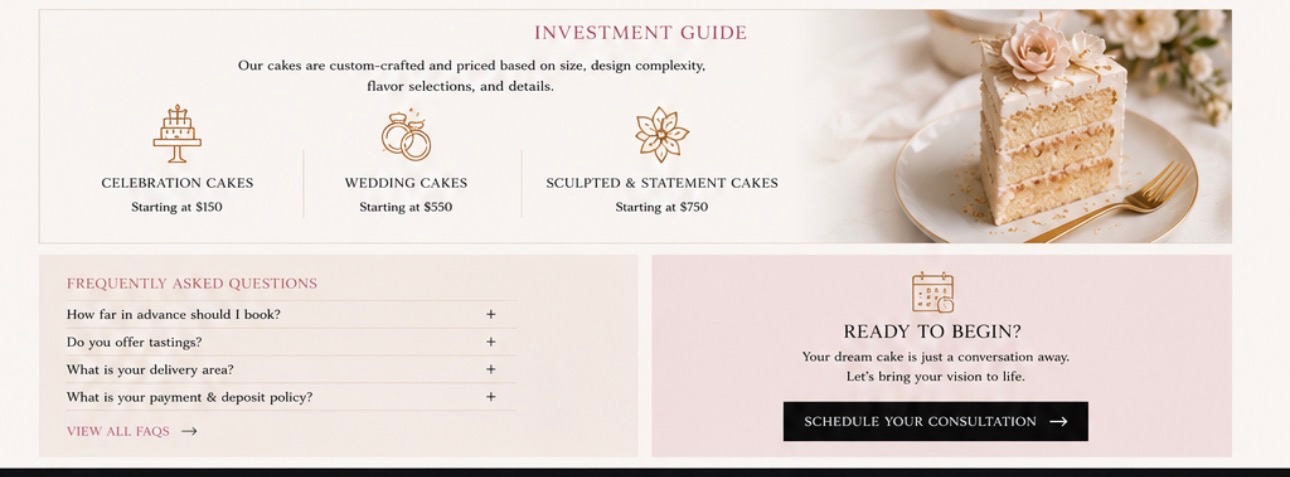Select Sculpted & Statement Cakes heading
The height and width of the screenshot is (477, 1290).
pos(662,183)
